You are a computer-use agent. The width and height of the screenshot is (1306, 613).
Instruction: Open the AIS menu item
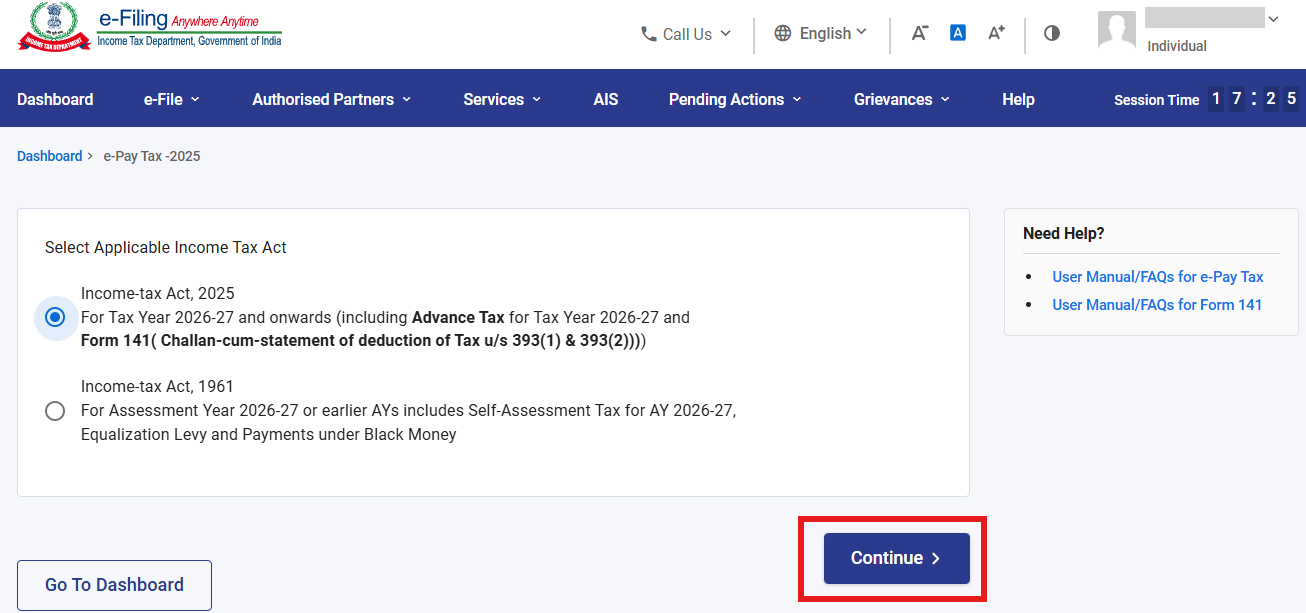click(x=606, y=99)
